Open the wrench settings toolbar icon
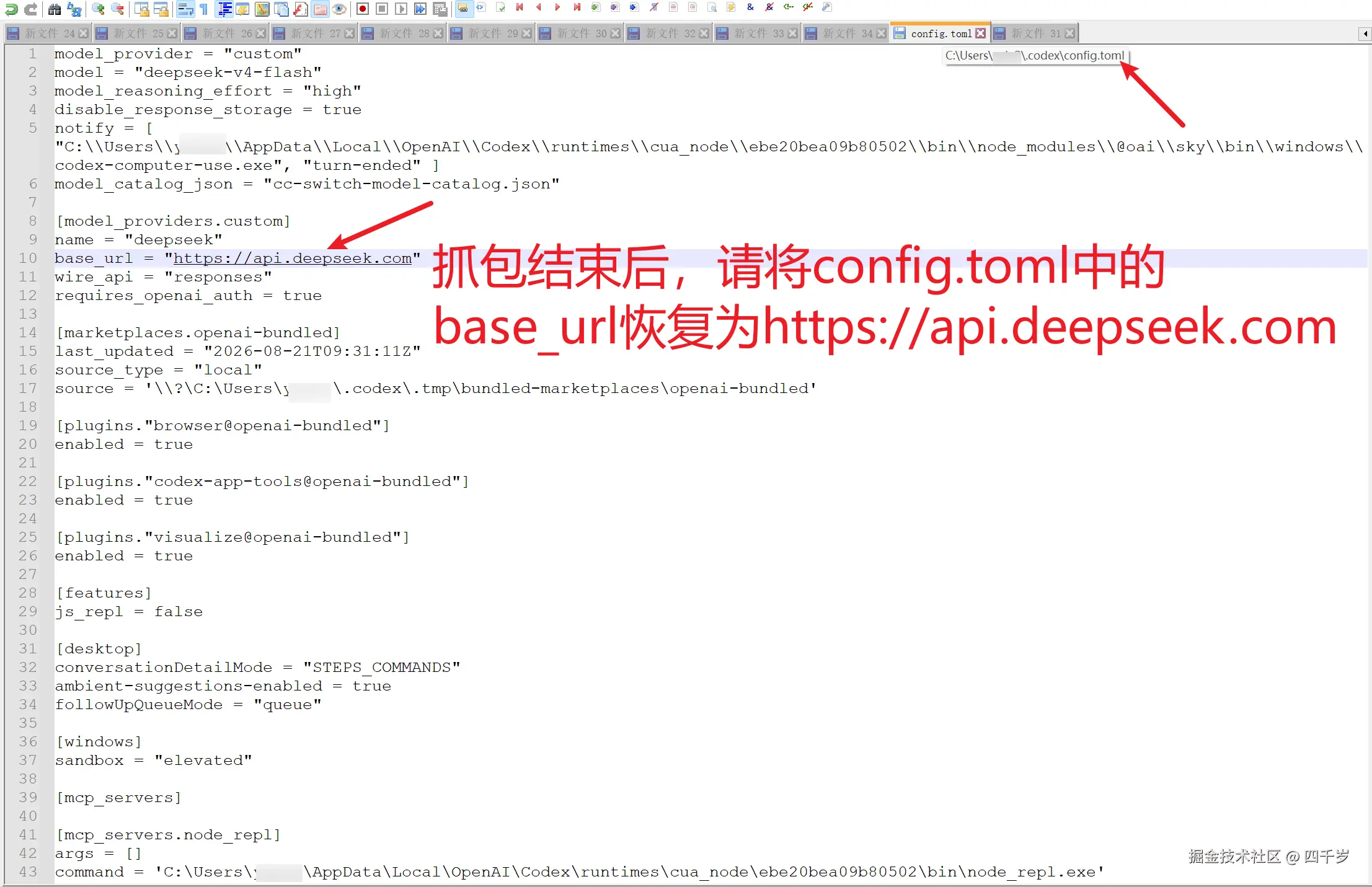1372x887 pixels. tap(827, 7)
